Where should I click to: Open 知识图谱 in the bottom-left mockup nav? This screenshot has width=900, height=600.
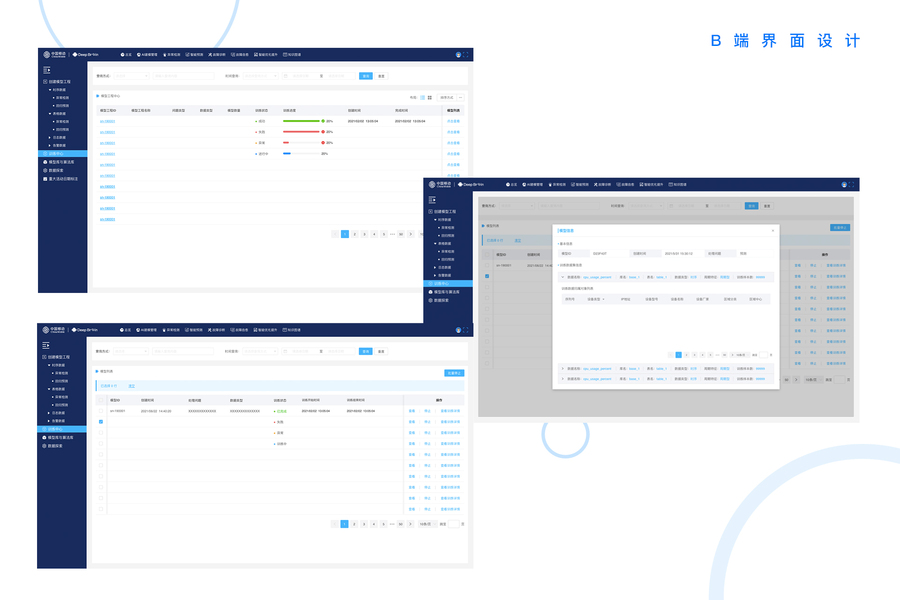[x=292, y=330]
